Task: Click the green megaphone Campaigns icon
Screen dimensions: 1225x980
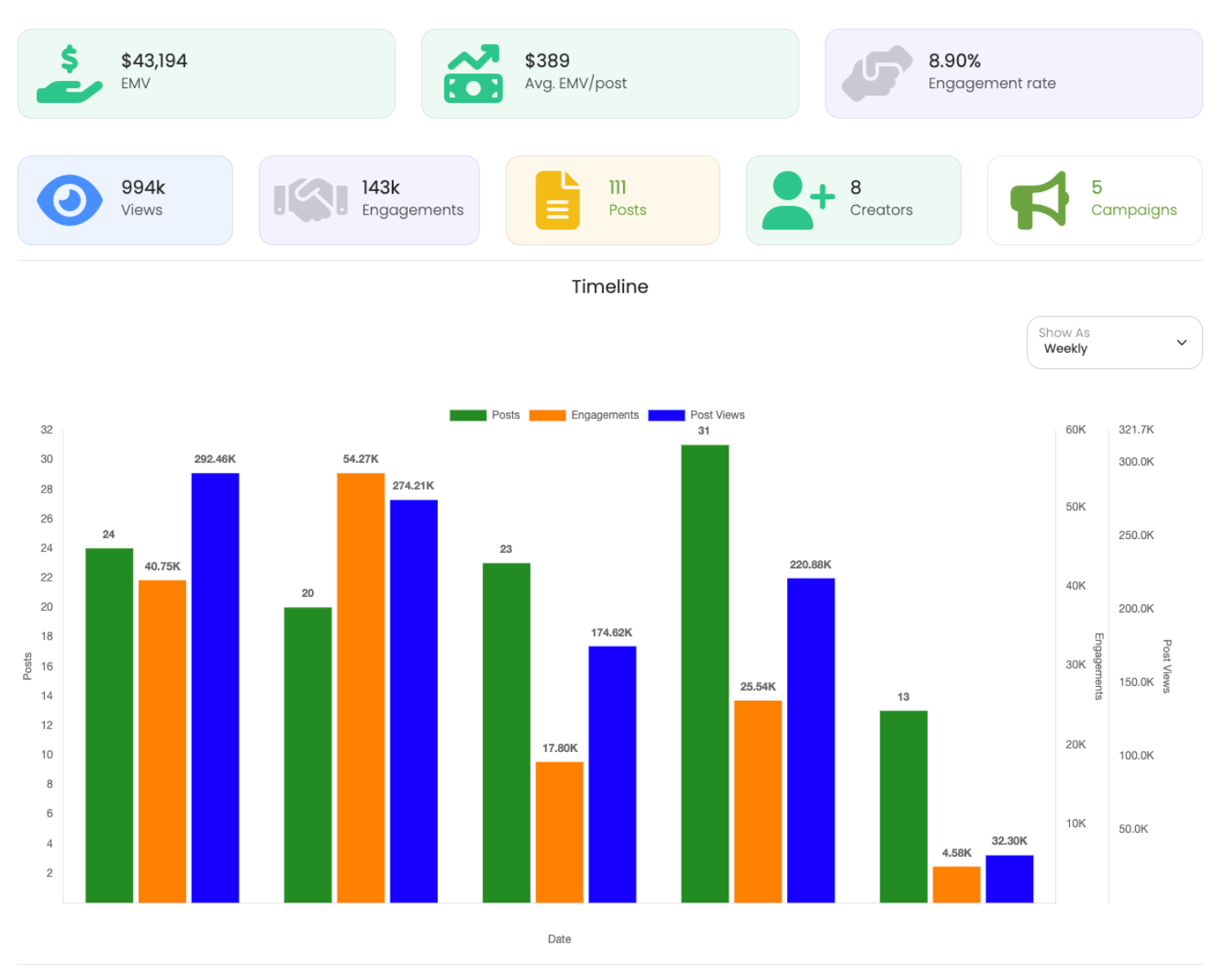Action: pos(1039,200)
